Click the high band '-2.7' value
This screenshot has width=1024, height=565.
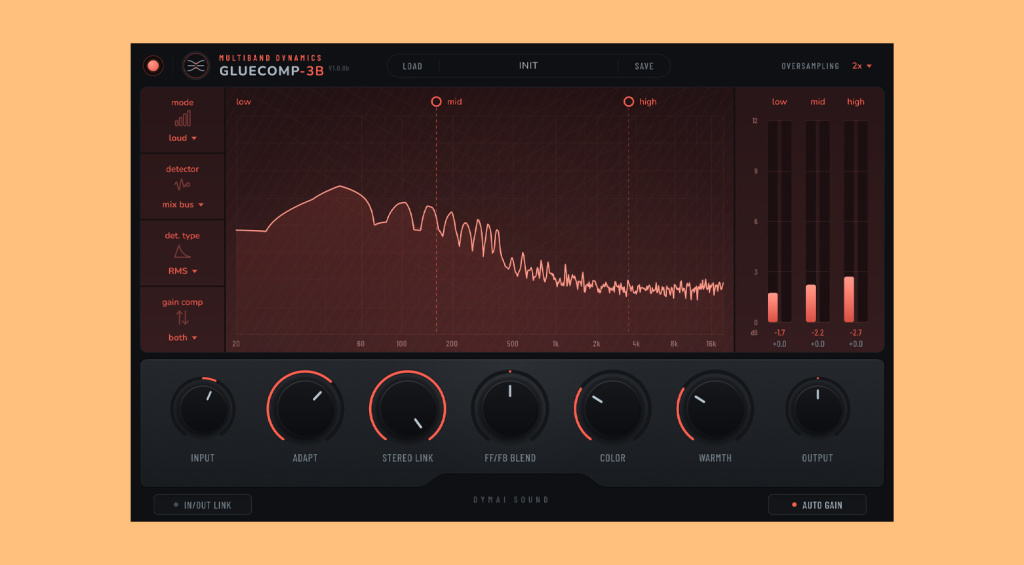coord(856,333)
